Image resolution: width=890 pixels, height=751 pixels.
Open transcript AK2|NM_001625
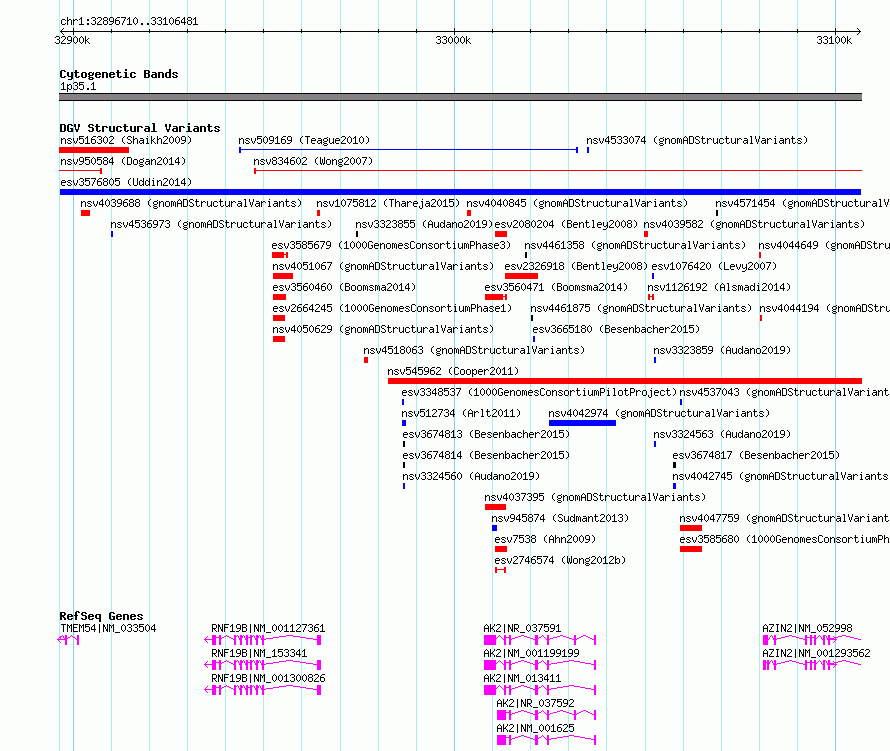click(x=535, y=728)
